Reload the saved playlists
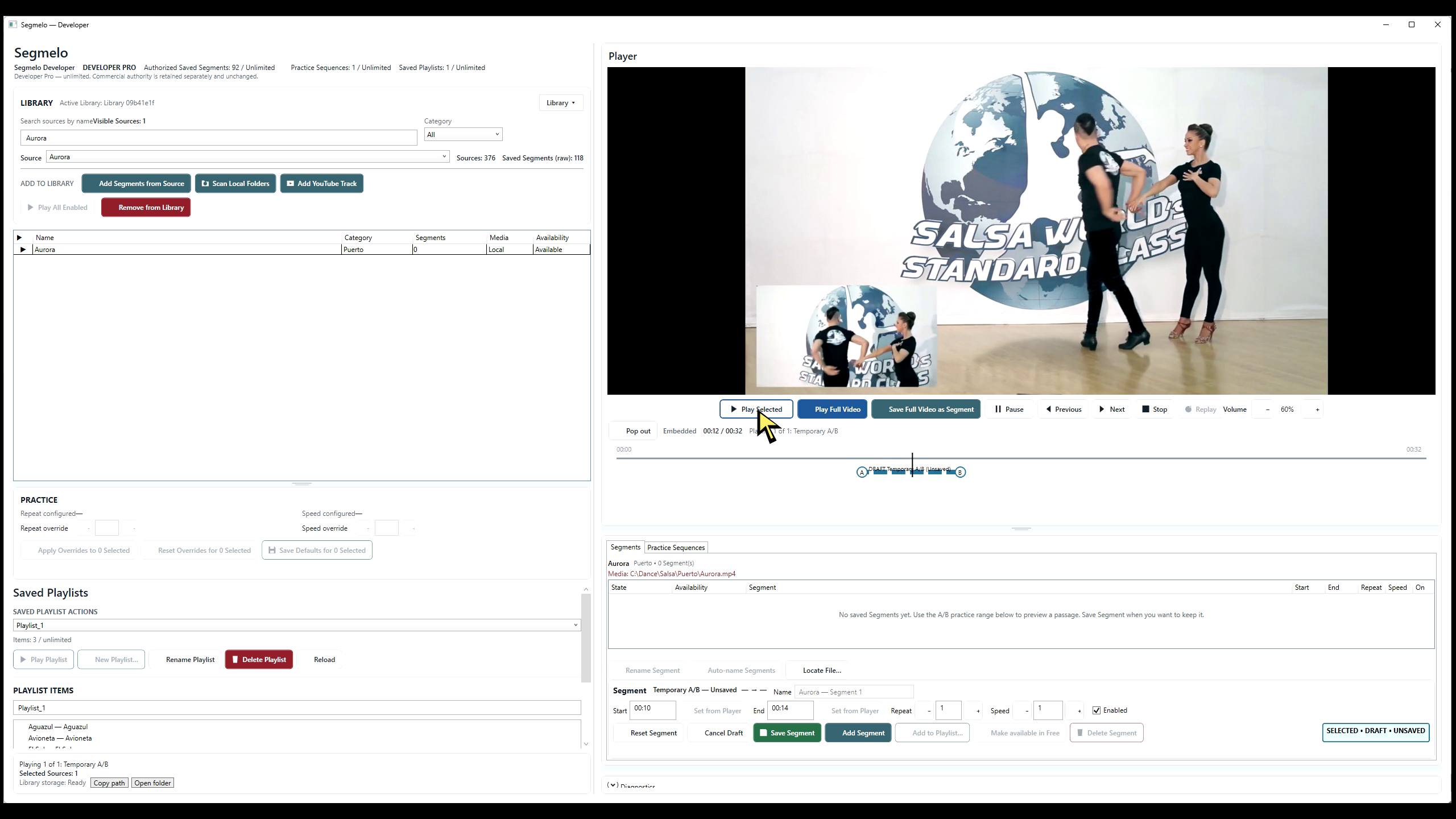 [319, 659]
